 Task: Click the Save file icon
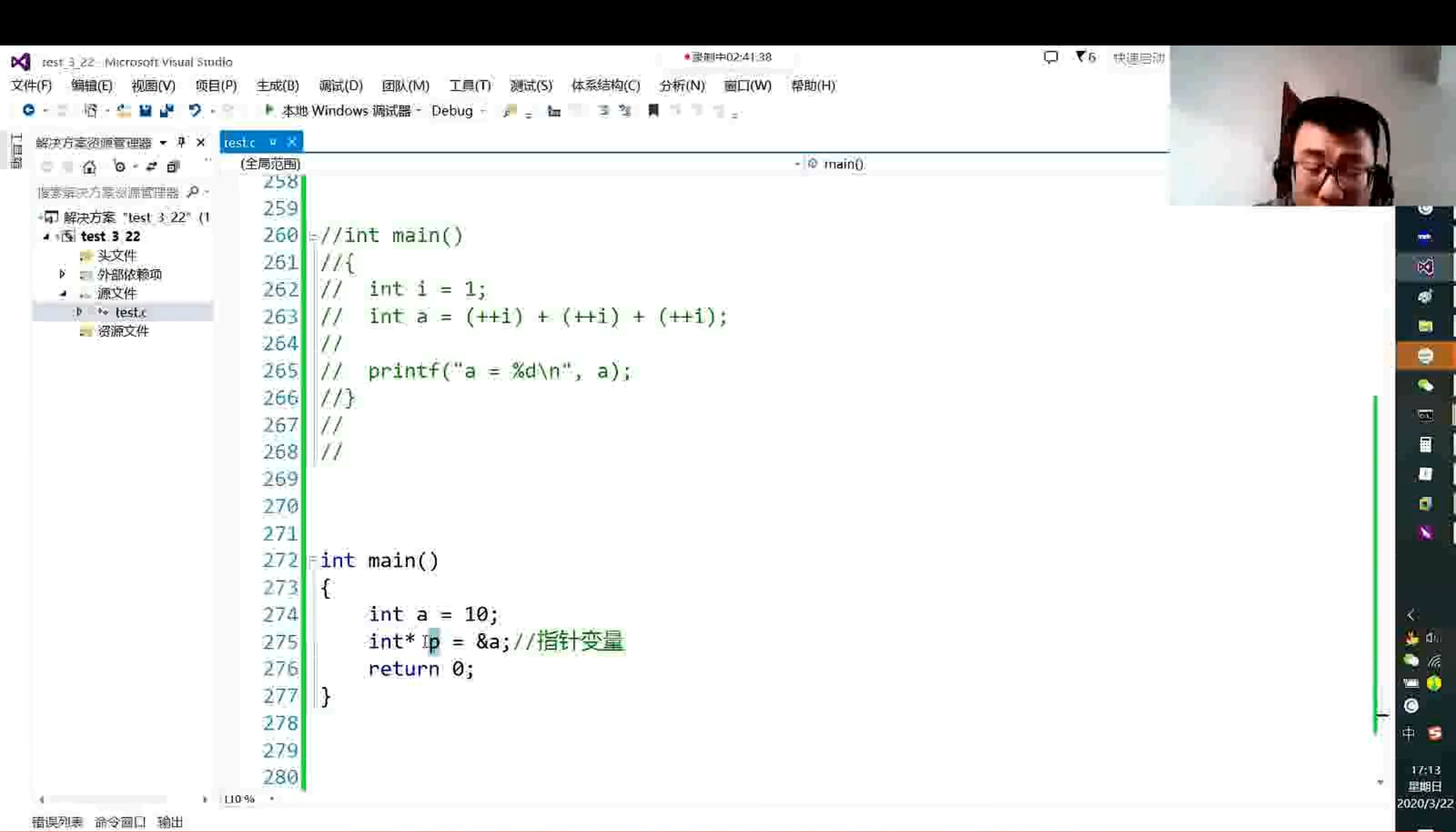145,110
